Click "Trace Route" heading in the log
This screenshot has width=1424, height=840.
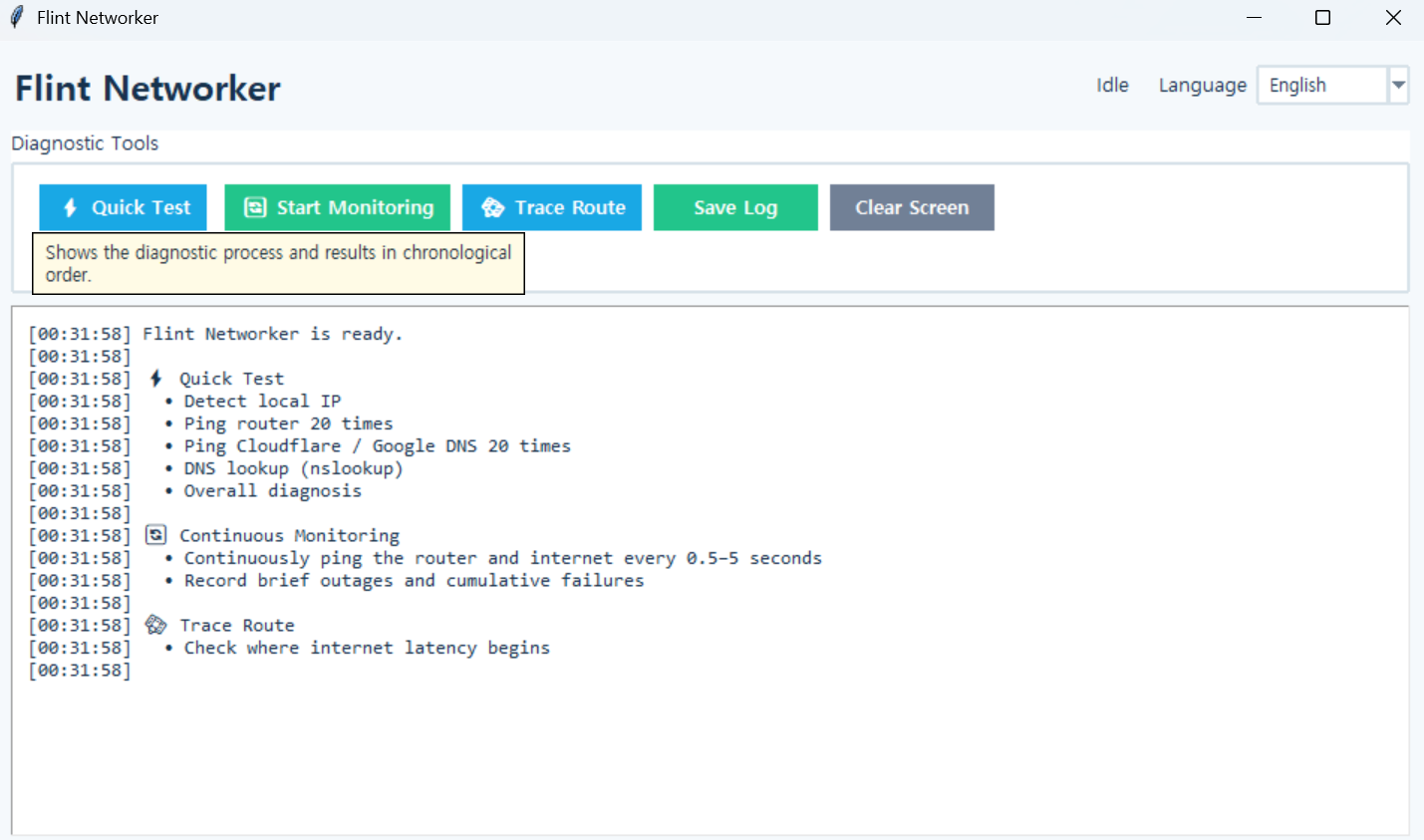pos(237,626)
